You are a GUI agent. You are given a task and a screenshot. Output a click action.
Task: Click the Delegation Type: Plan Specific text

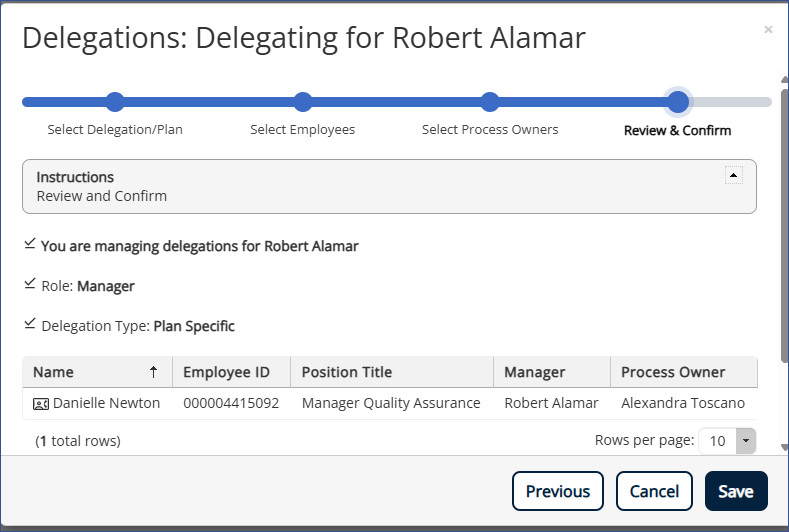138,326
